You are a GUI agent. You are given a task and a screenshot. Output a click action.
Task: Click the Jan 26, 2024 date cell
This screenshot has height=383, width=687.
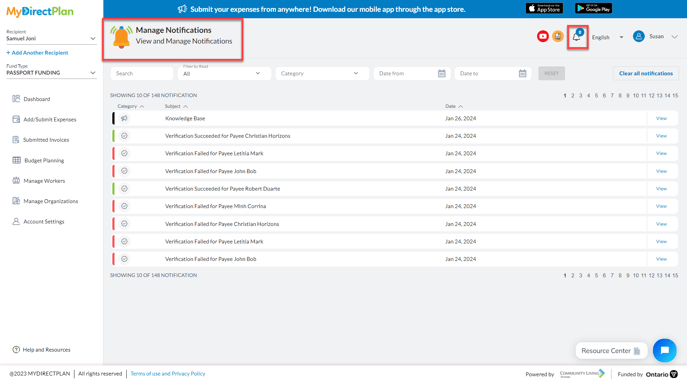tap(460, 118)
